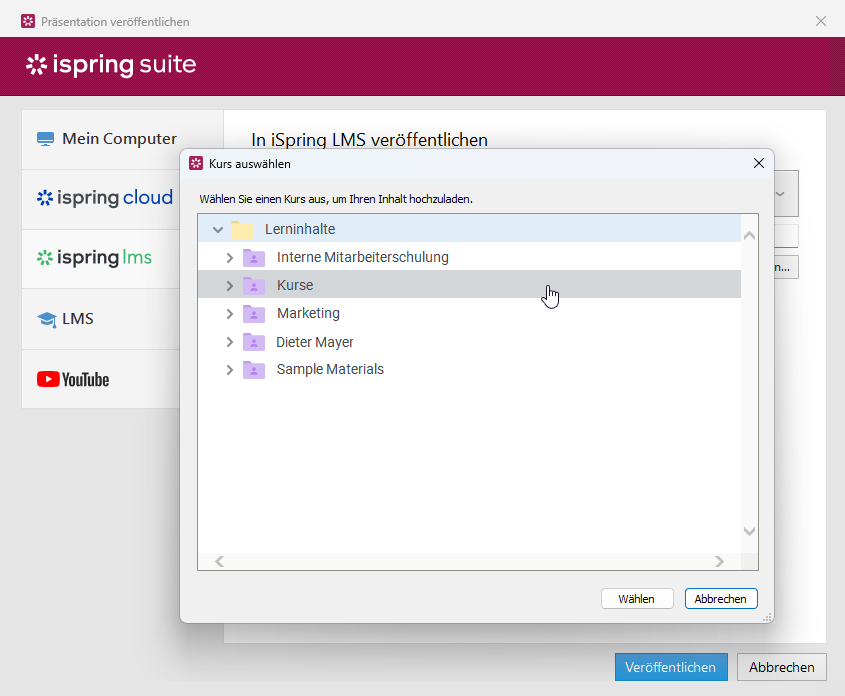Select the Kurse row label
Image resolution: width=845 pixels, height=696 pixels.
point(295,285)
